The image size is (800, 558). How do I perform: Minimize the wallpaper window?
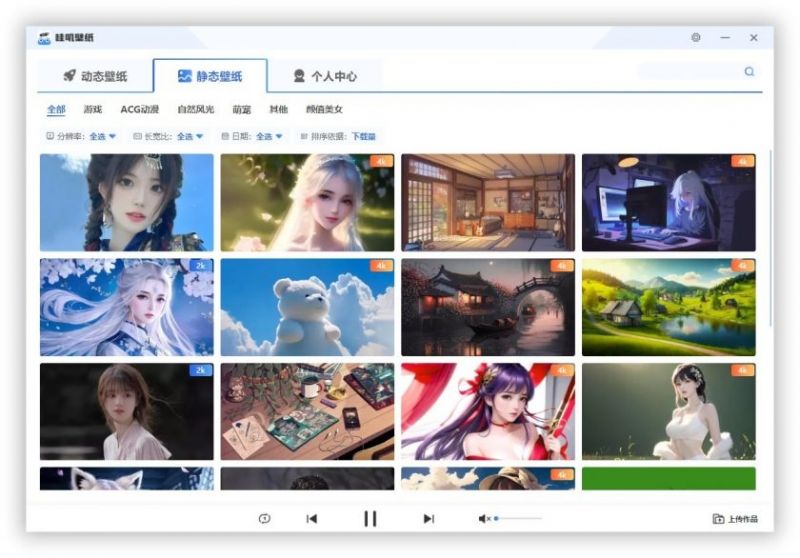725,37
